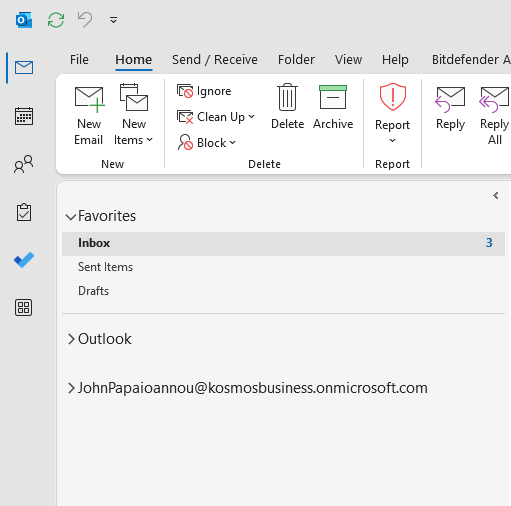Collapse the Favorites section
The image size is (511, 506).
click(x=71, y=217)
